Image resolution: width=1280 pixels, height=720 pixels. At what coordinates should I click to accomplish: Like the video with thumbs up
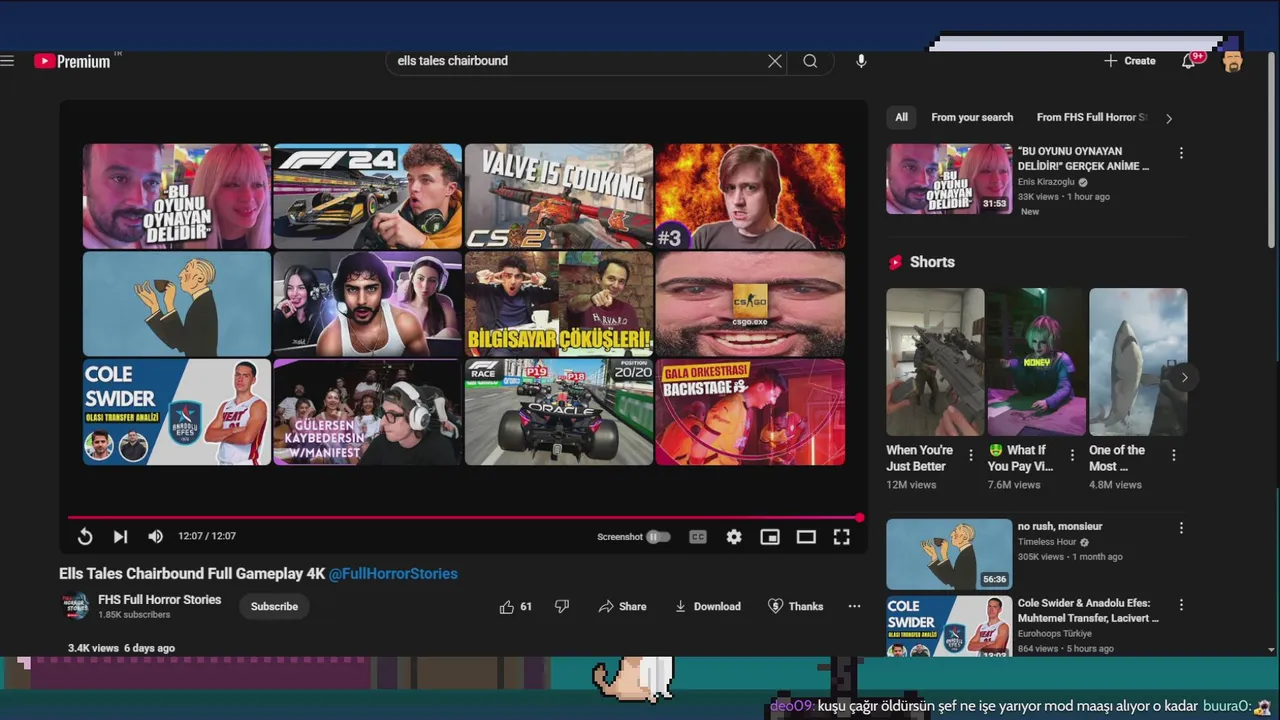516,606
